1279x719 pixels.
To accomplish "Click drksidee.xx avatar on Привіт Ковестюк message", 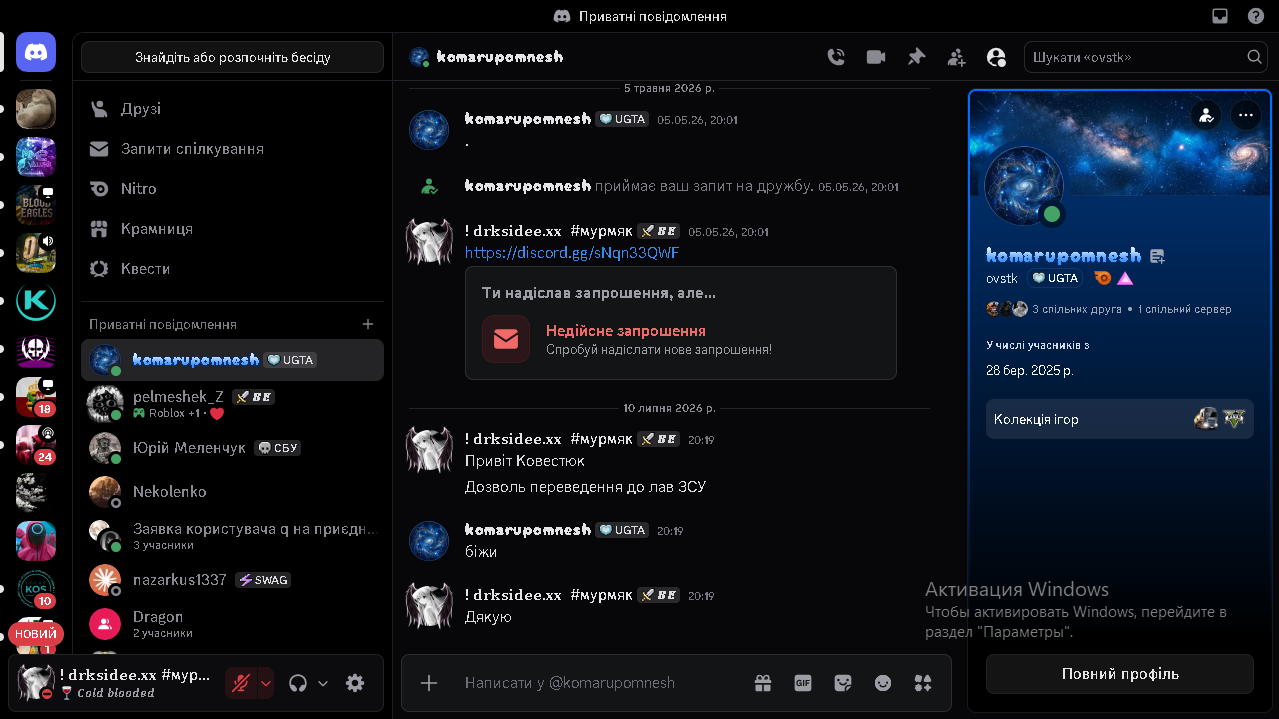I will click(429, 450).
